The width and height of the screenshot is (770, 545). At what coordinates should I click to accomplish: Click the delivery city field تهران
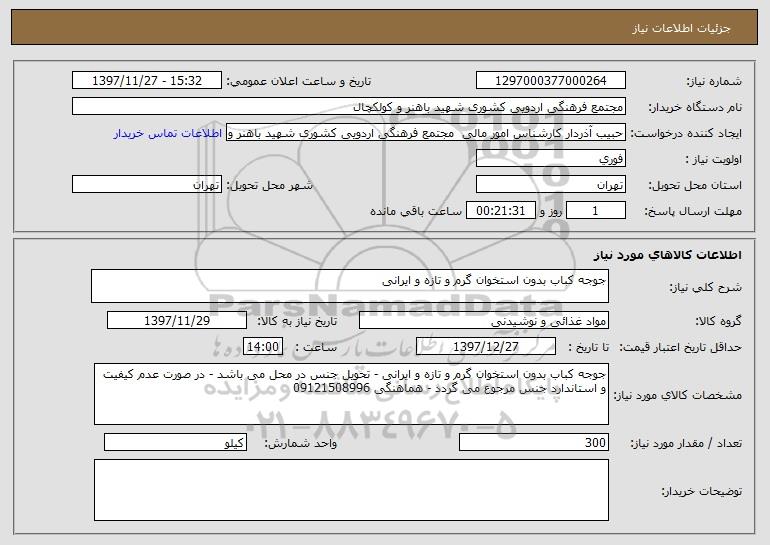pyautogui.click(x=147, y=185)
